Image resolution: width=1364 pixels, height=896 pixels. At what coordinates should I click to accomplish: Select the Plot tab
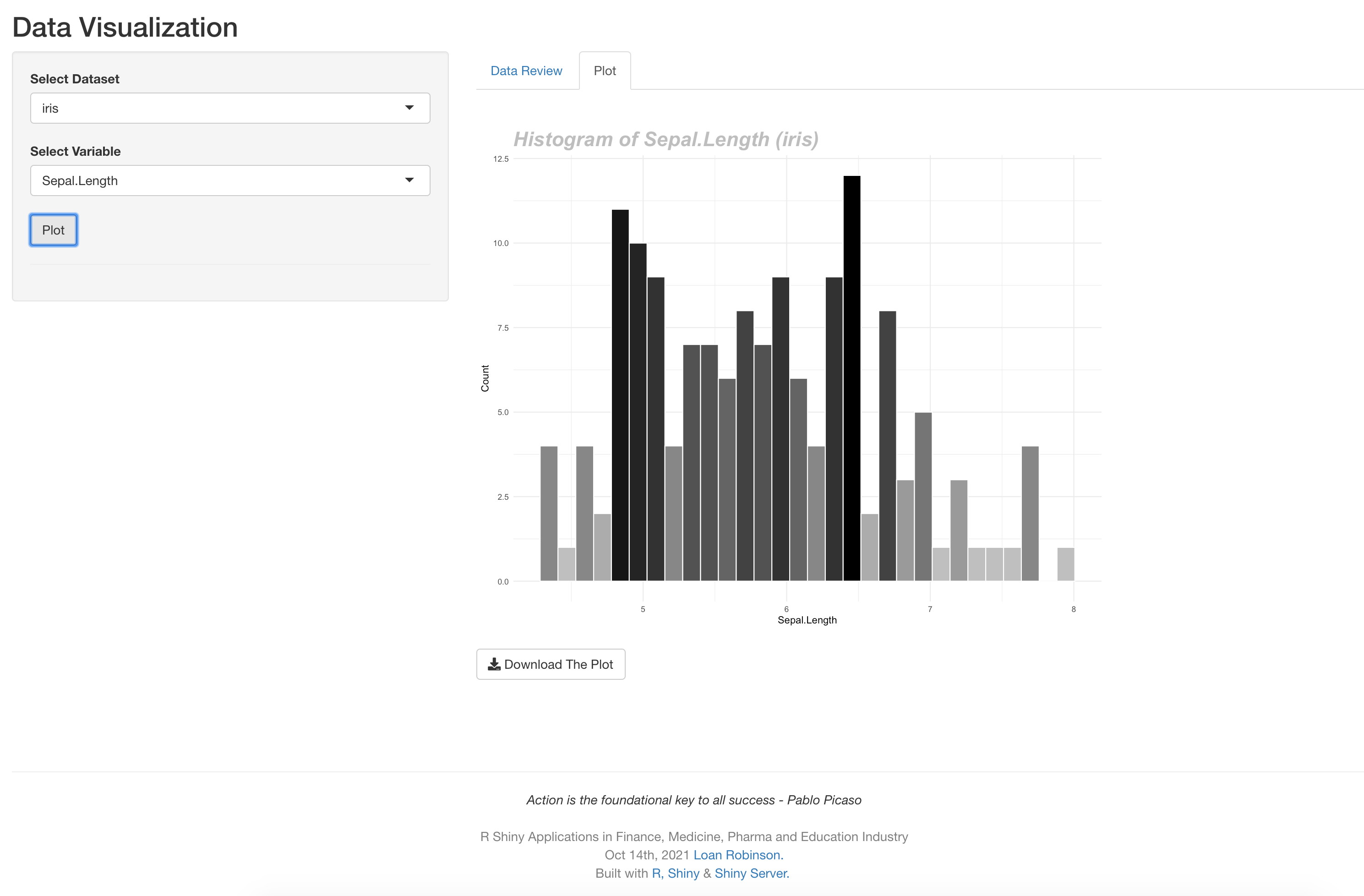point(605,71)
